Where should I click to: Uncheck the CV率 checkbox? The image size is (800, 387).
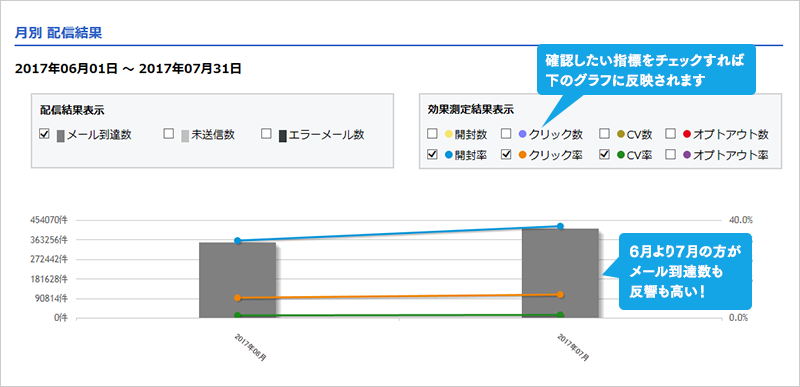click(x=604, y=154)
